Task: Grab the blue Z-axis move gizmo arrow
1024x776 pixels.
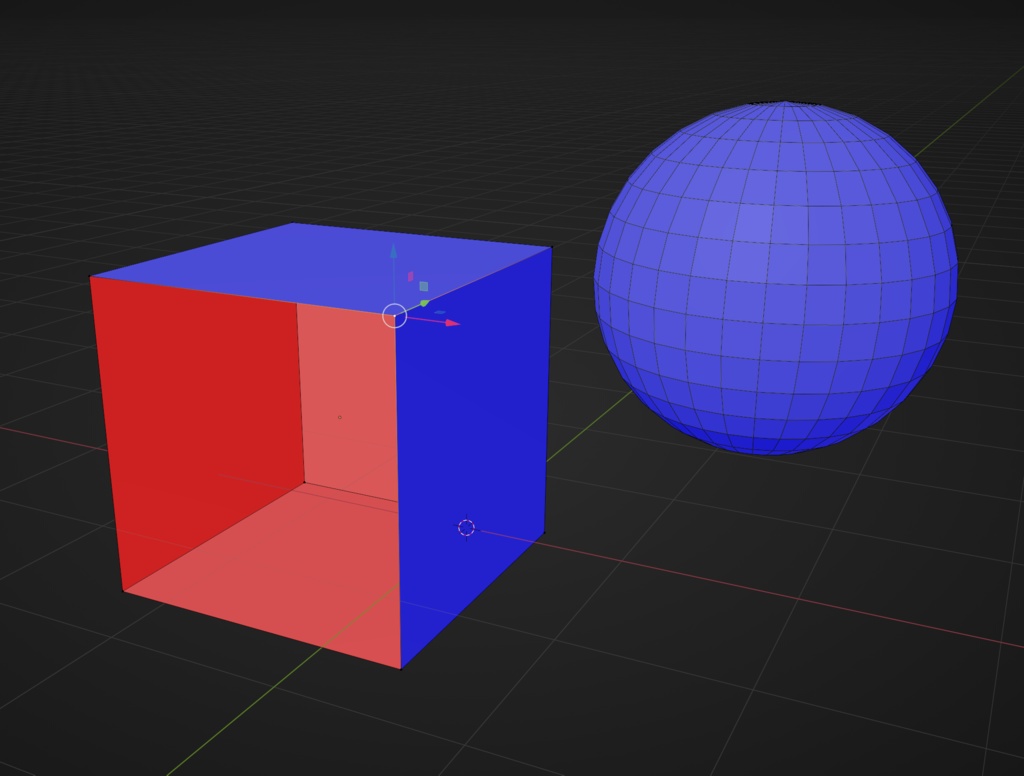Action: 393,251
